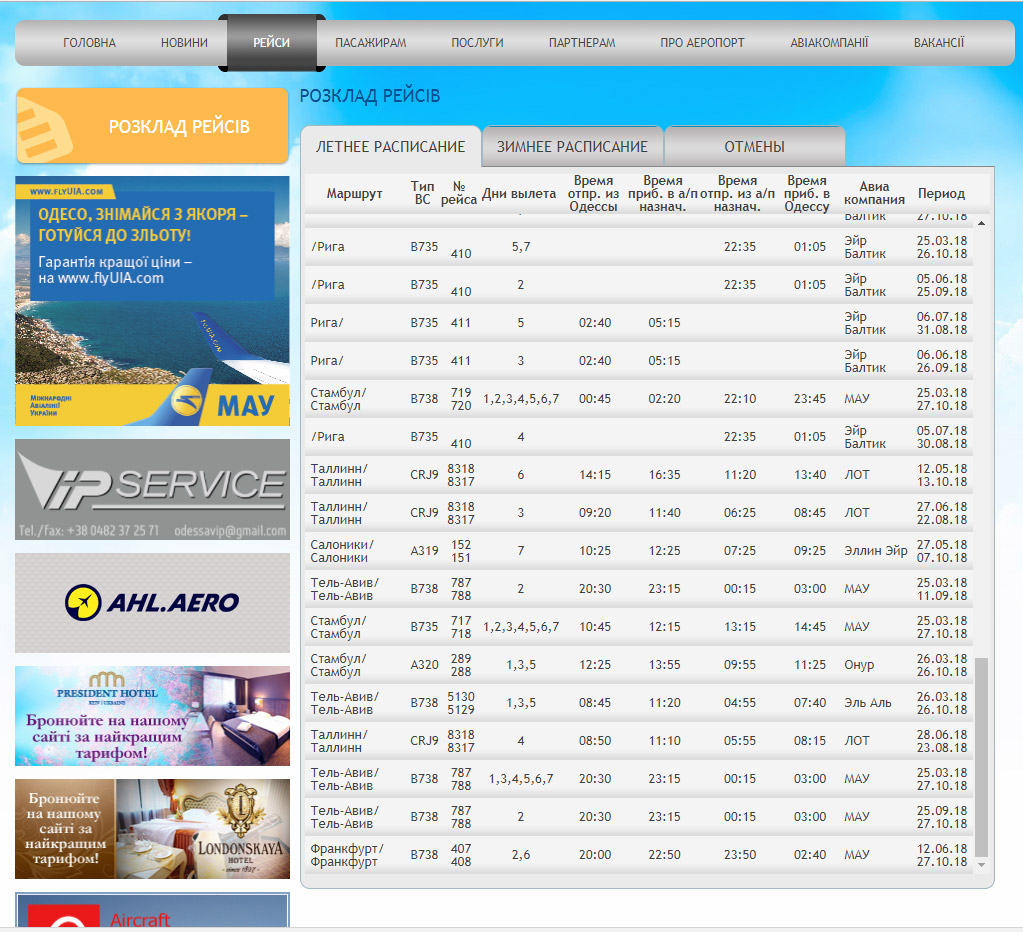Click the schedule icon on orange banner
The image size is (1023, 932).
point(44,132)
